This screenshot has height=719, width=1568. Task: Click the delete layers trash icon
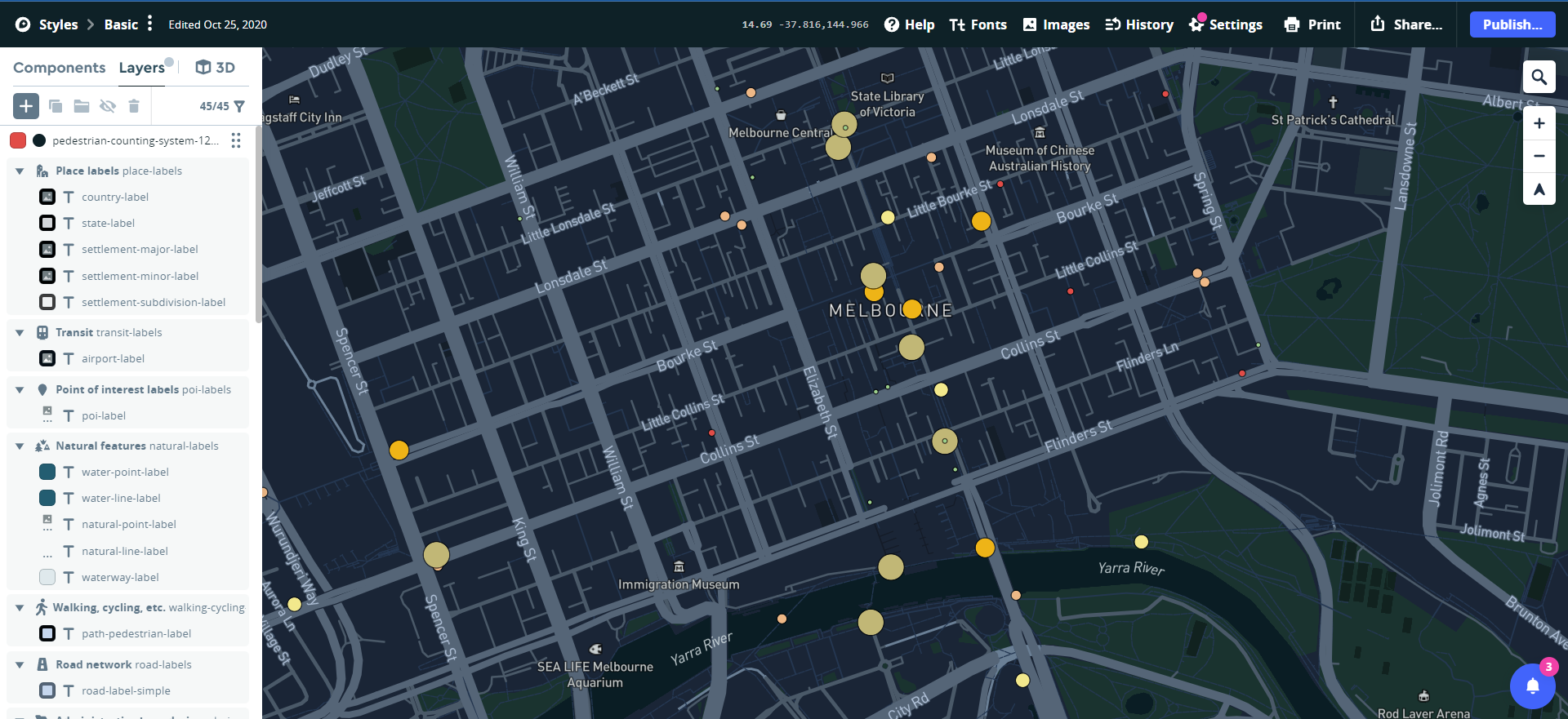tap(134, 106)
